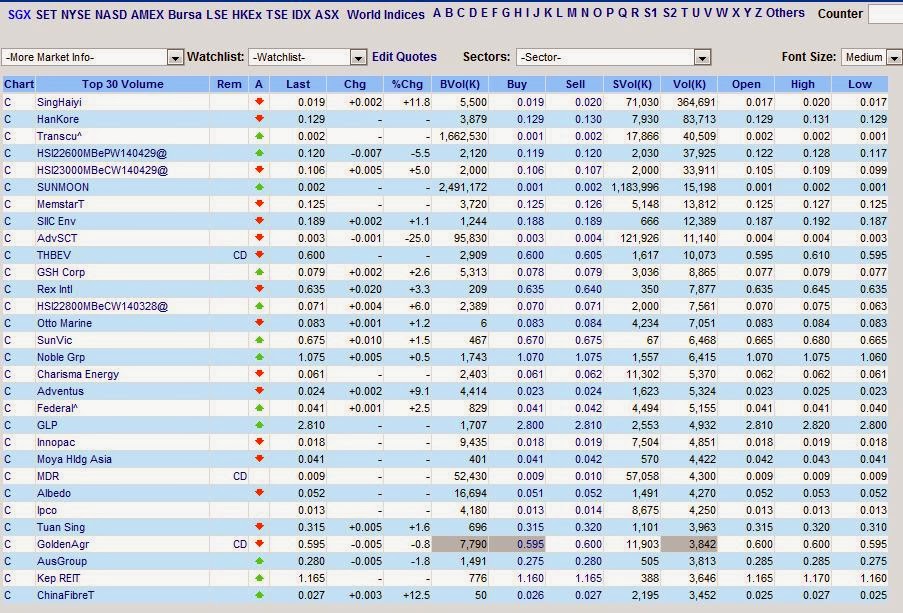Image resolution: width=903 pixels, height=613 pixels.
Task: Click the red down arrow for Tuan Sing
Action: (x=259, y=527)
